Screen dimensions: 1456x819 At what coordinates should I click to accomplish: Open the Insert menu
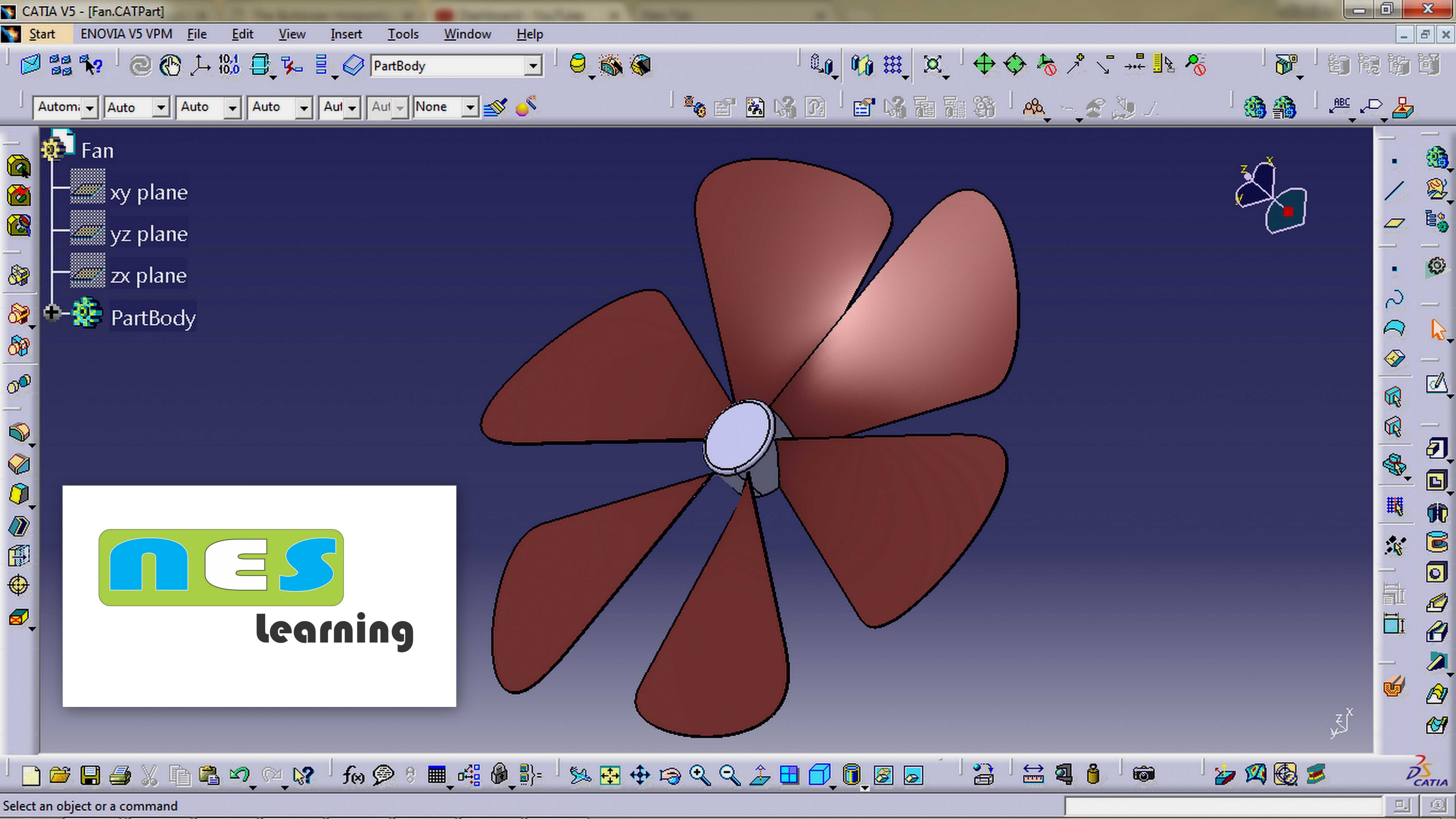tap(346, 34)
